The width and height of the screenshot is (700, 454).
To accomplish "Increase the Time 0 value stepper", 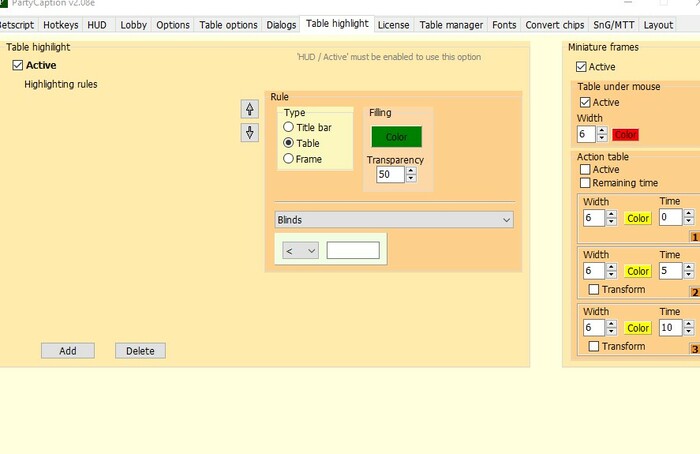I will tap(689, 214).
